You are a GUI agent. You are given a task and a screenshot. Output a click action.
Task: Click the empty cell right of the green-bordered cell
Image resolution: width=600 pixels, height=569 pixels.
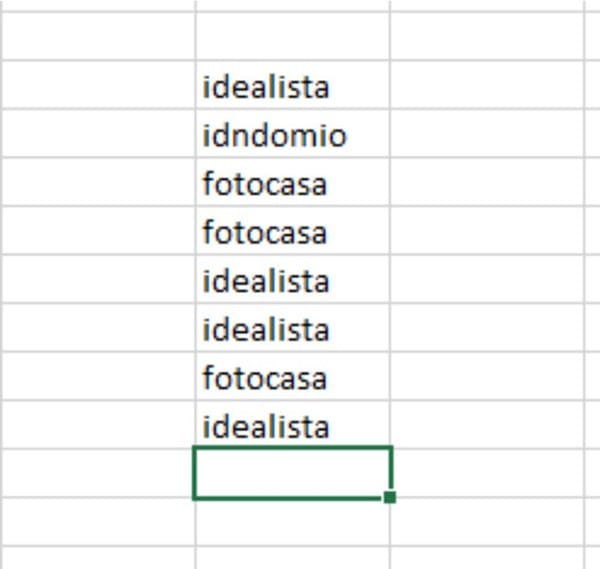click(487, 472)
